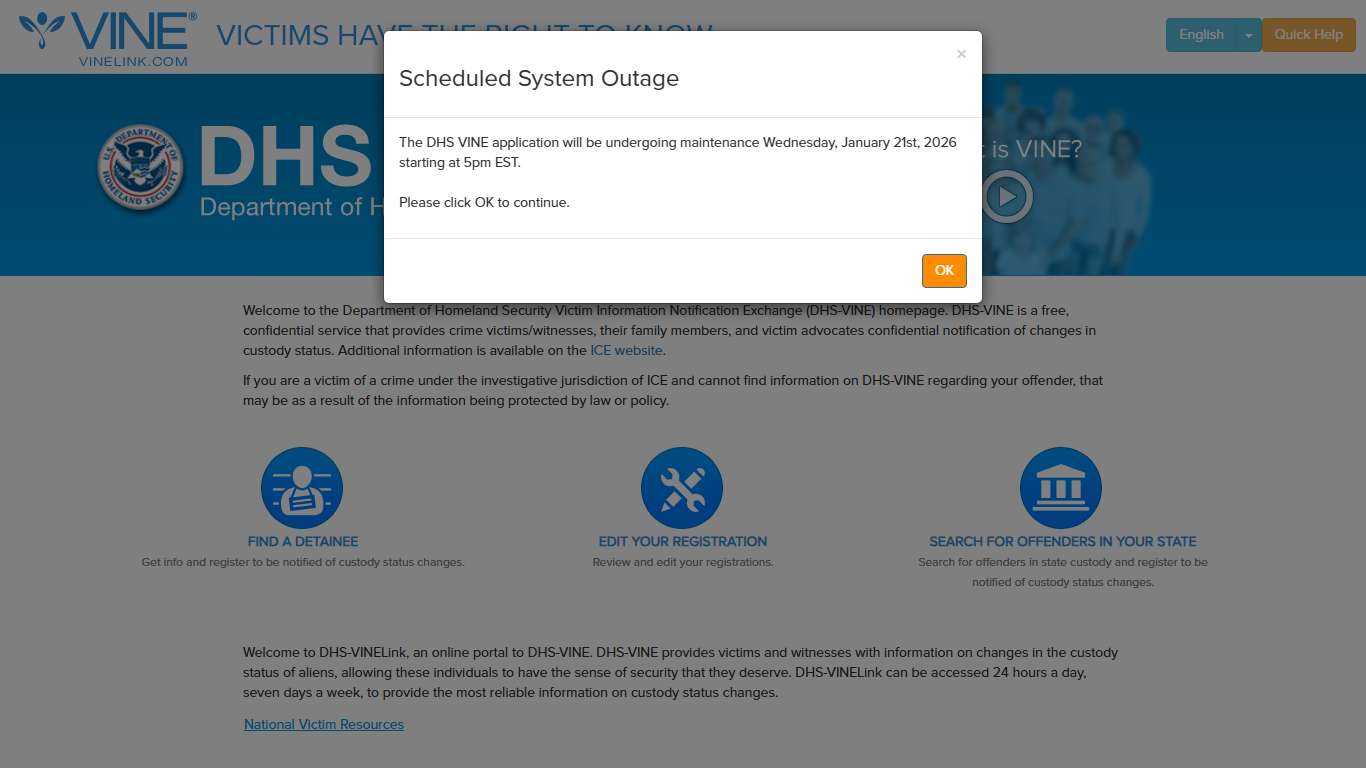Viewport: 1366px width, 768px height.
Task: Open Quick Help
Action: pos(1308,35)
